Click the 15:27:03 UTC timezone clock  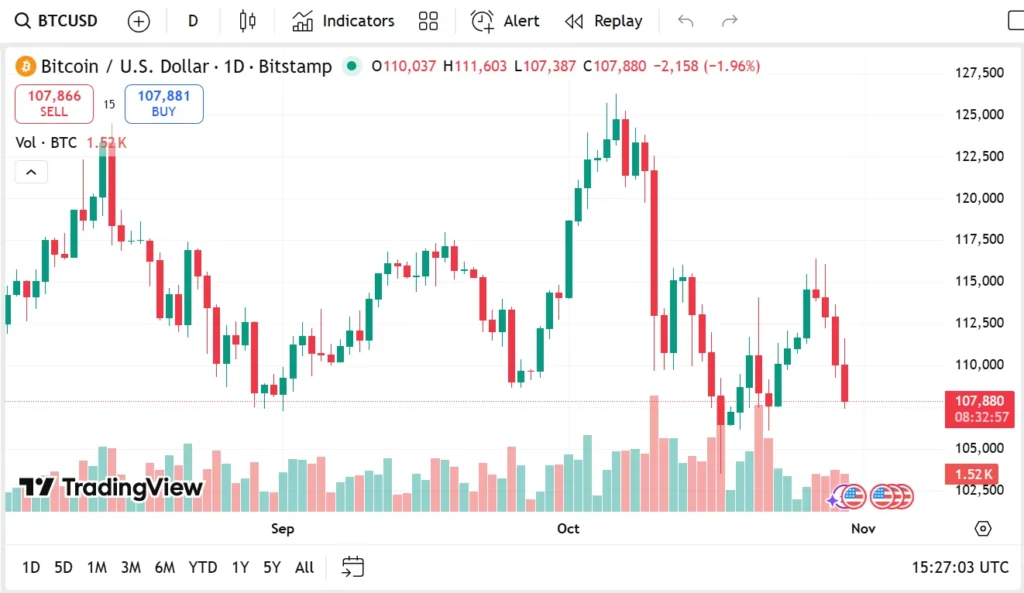click(960, 567)
